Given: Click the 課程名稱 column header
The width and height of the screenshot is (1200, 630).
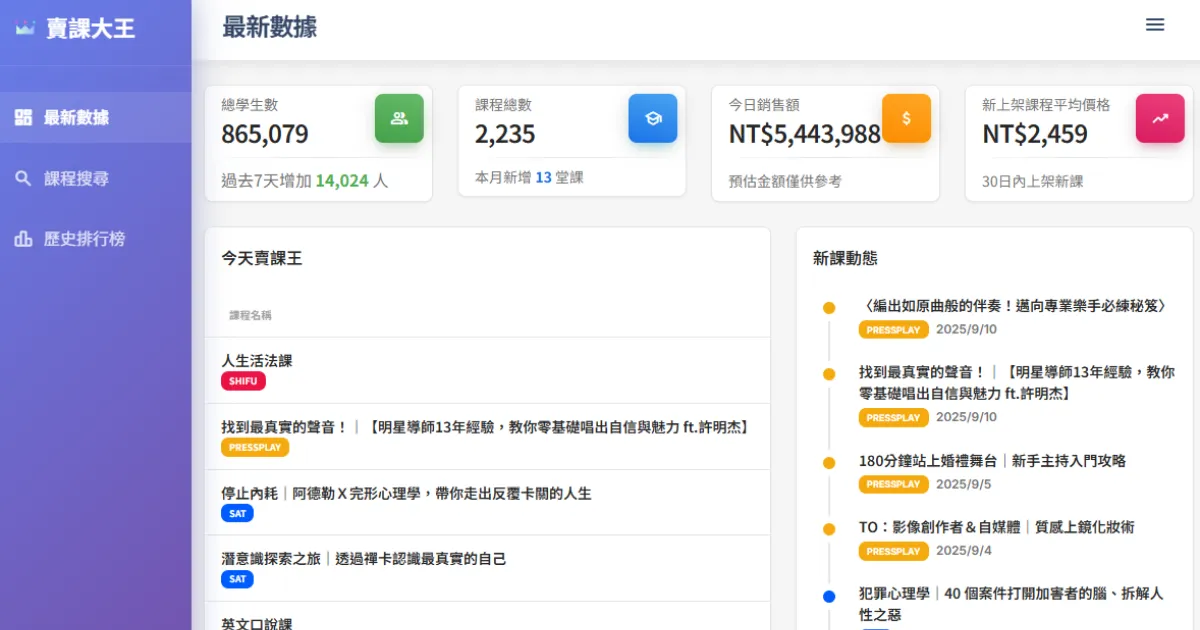Looking at the screenshot, I should click(x=250, y=315).
